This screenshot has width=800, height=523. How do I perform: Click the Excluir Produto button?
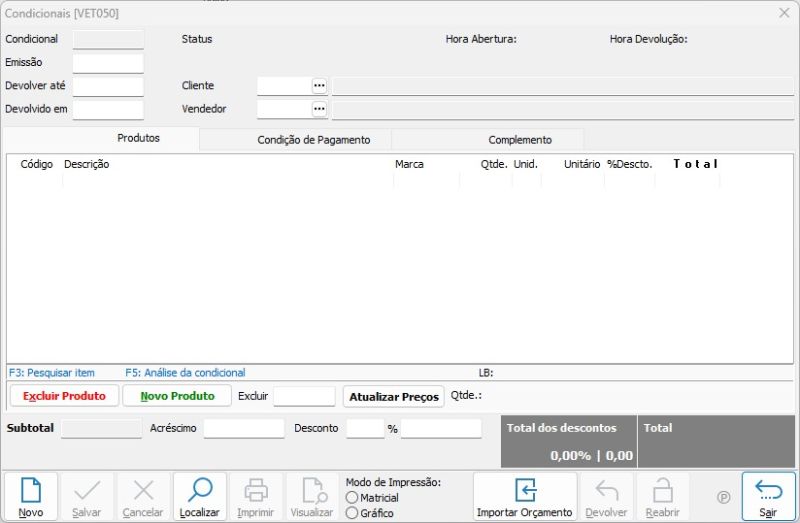click(x=64, y=396)
